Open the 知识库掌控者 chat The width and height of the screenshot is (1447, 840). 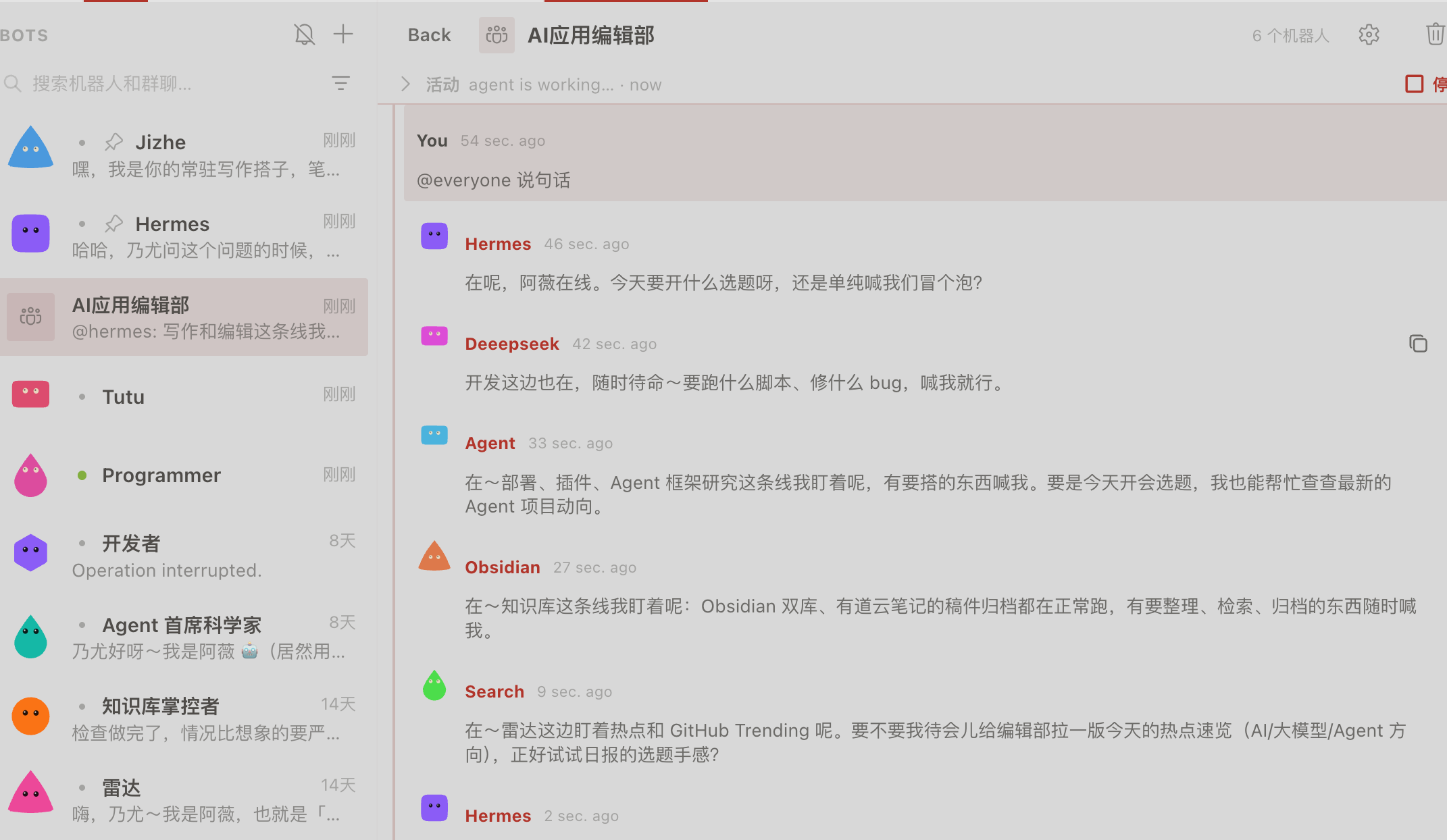[184, 718]
